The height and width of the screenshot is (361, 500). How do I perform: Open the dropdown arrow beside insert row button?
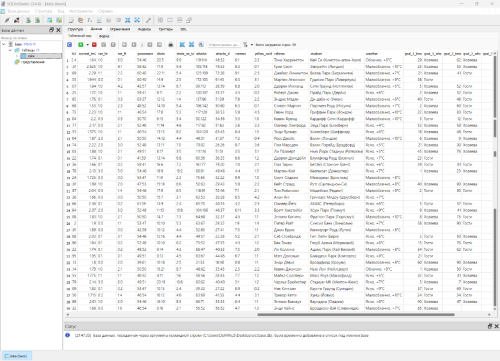88,44
